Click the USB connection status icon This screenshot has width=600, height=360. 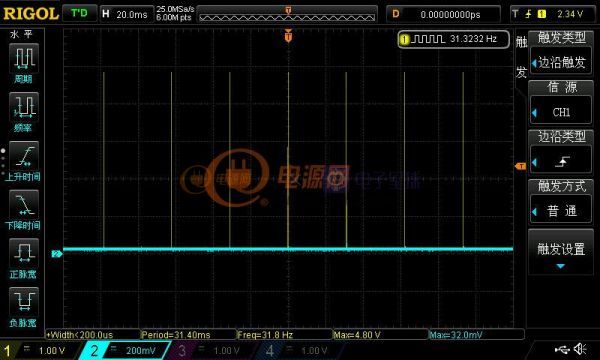pyautogui.click(x=562, y=349)
